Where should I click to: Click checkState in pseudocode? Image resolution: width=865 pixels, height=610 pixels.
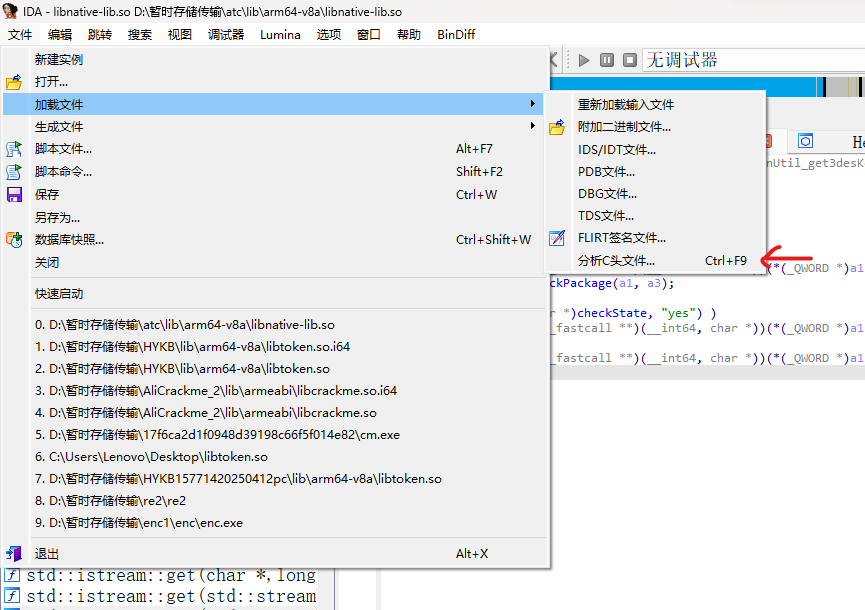(612, 313)
